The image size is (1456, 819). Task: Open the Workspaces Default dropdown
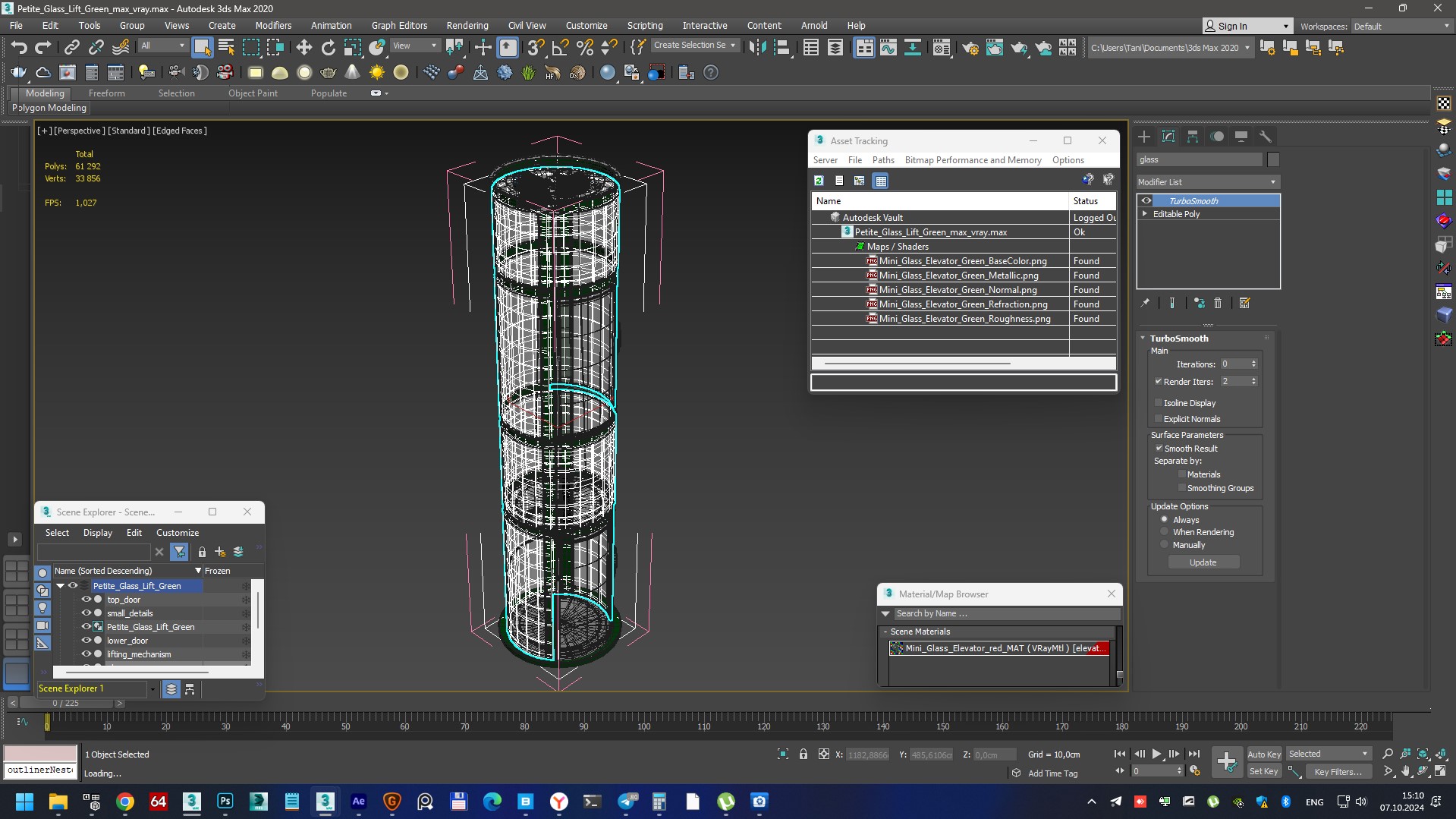tap(1401, 26)
